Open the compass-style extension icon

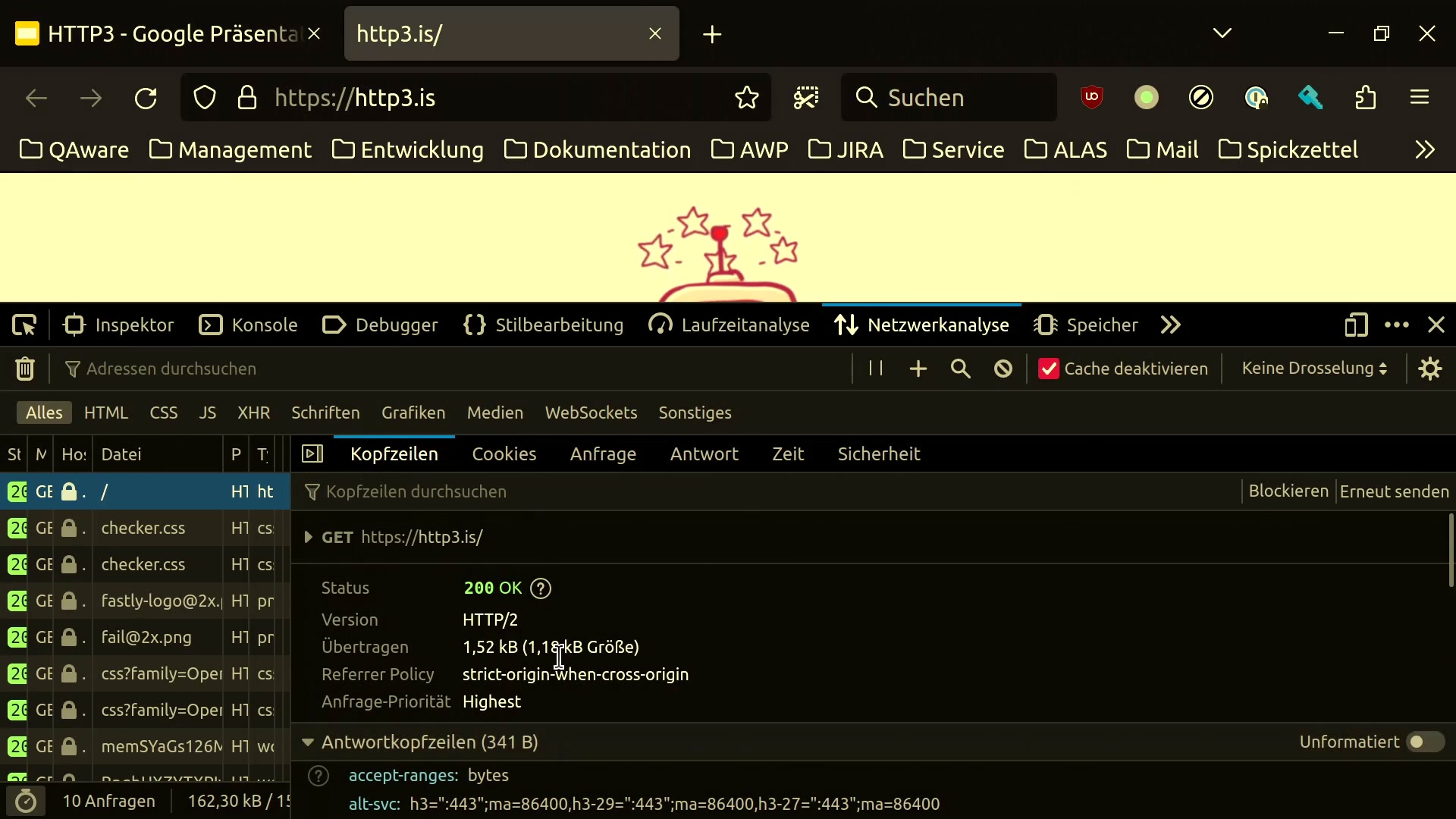coord(1201,98)
